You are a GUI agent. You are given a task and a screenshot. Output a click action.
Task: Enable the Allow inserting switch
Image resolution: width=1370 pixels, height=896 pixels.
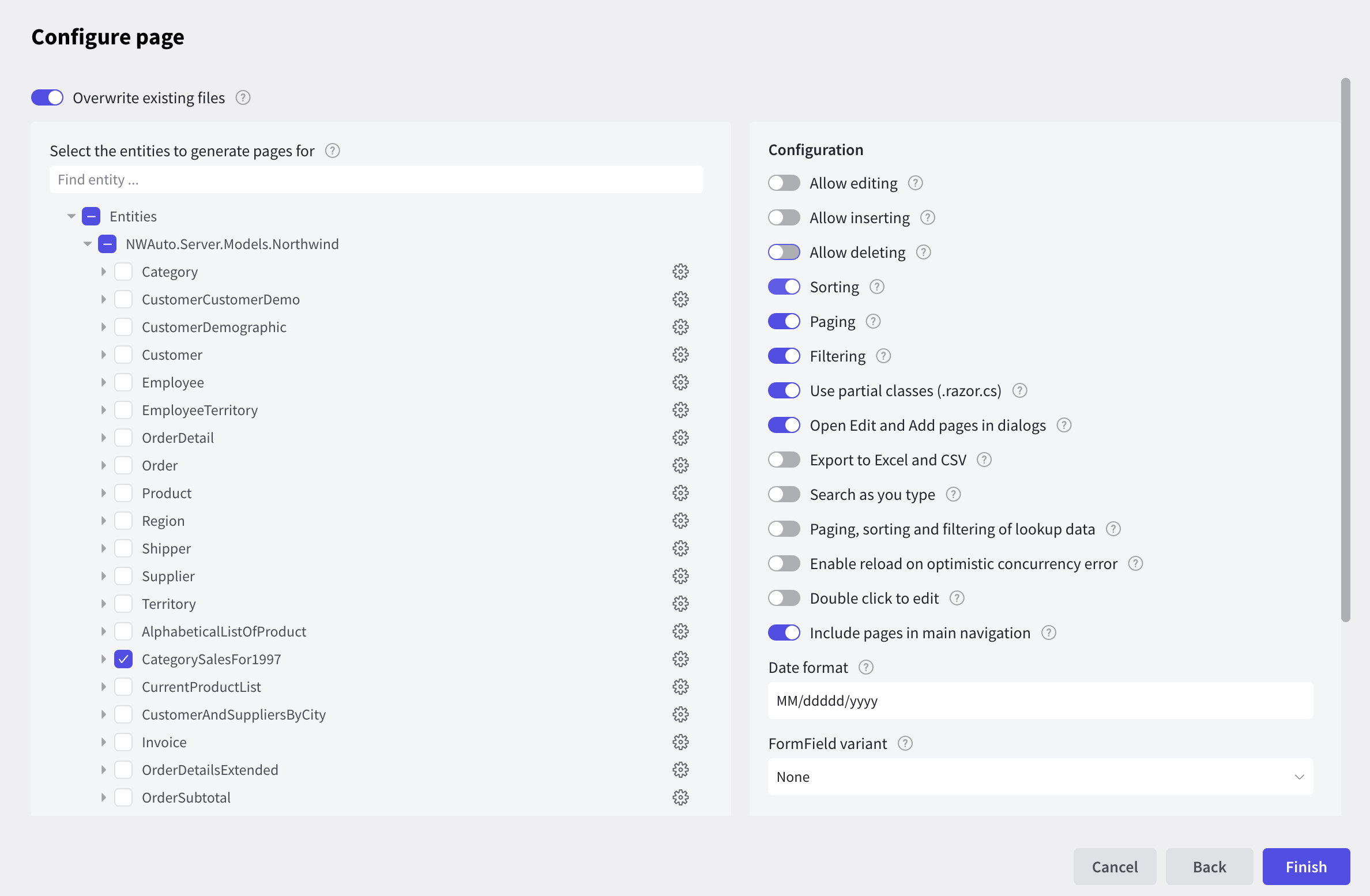click(784, 217)
